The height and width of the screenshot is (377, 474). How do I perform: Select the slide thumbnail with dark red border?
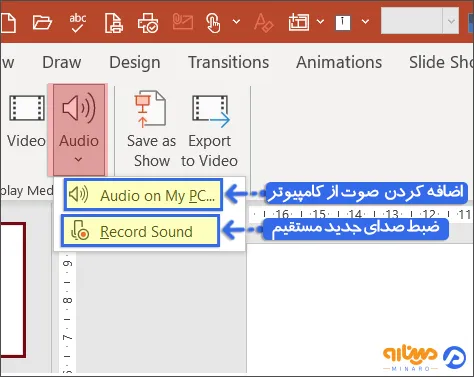pos(12,290)
